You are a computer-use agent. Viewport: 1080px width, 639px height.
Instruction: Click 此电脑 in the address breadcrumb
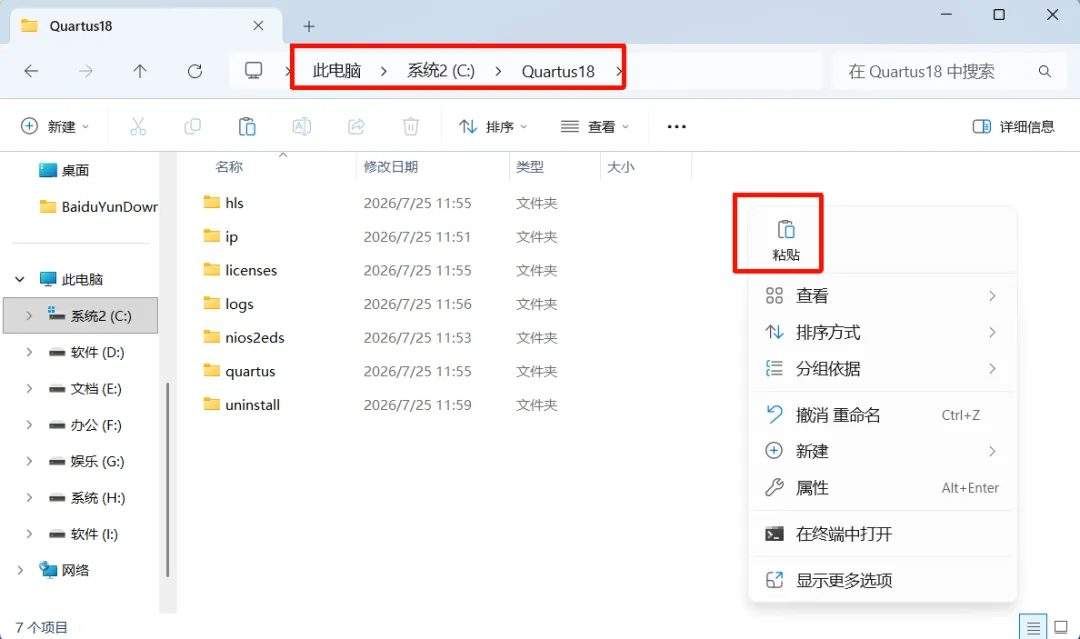pos(337,71)
